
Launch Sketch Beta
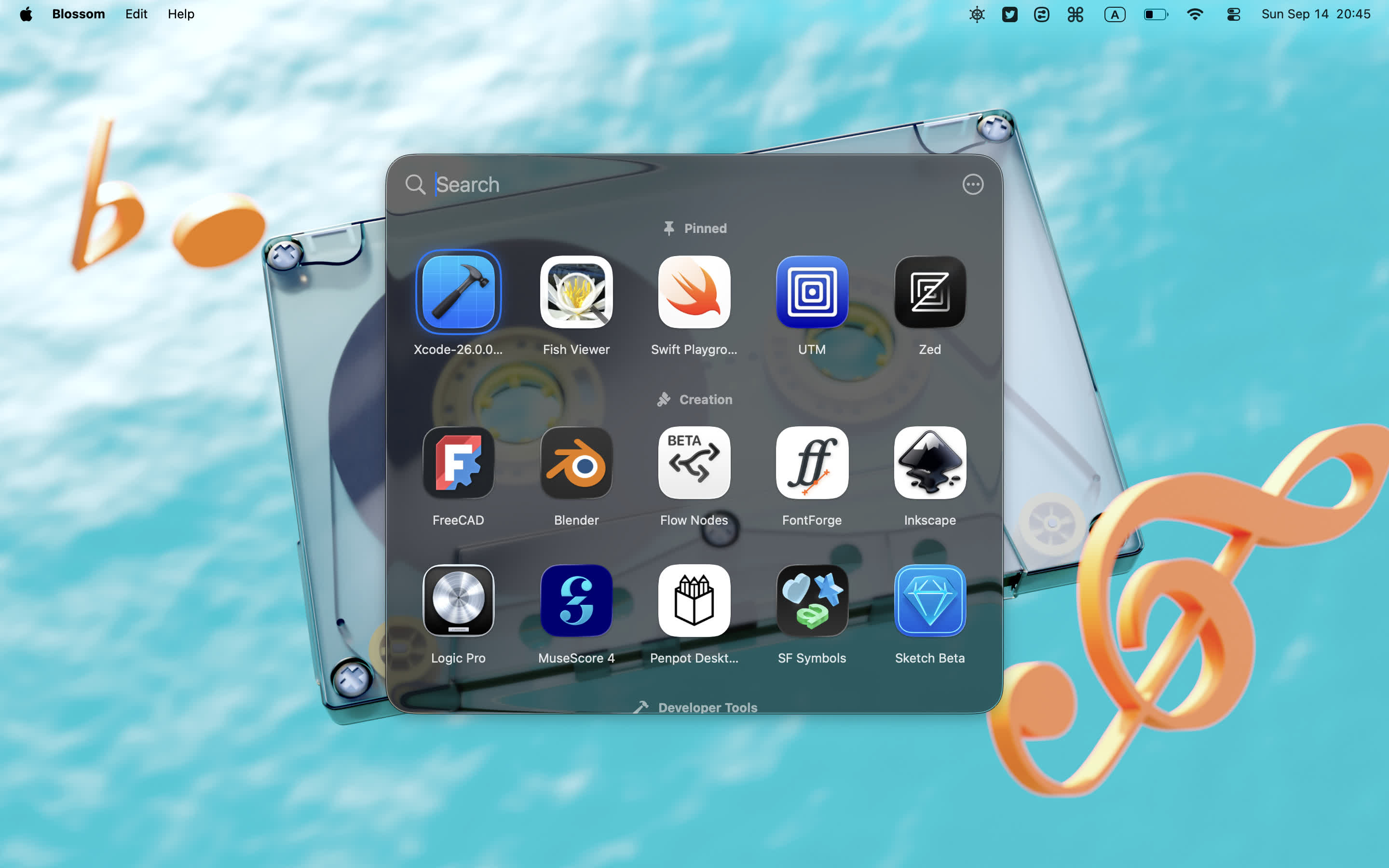[x=930, y=600]
